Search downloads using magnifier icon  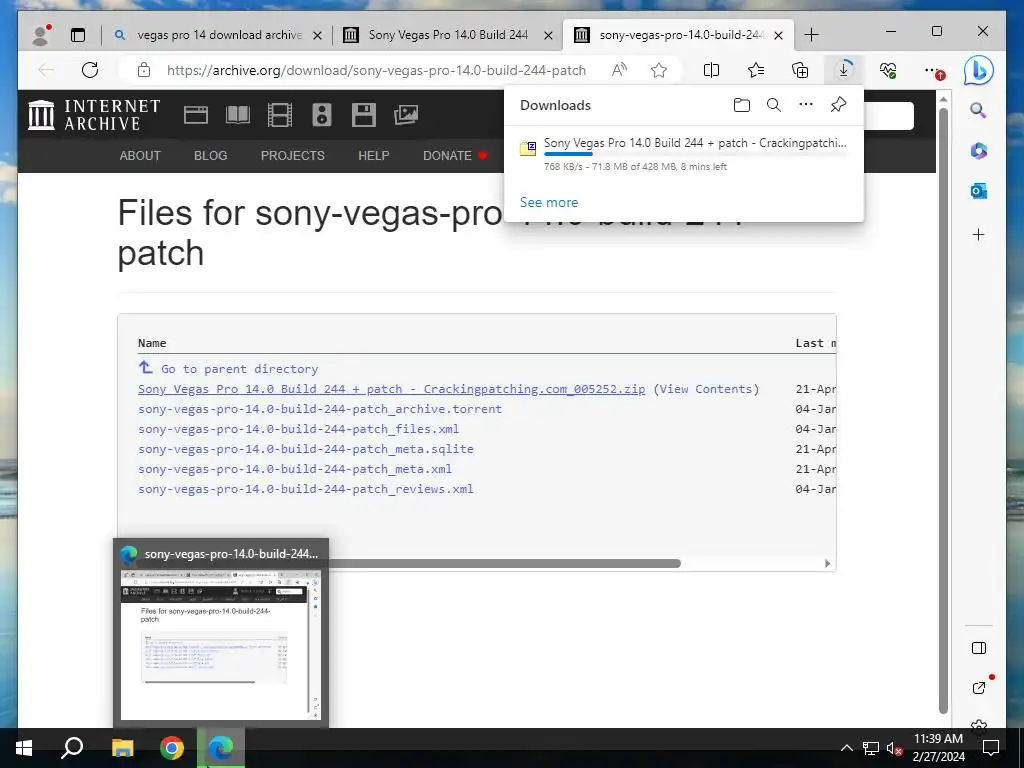coord(774,105)
